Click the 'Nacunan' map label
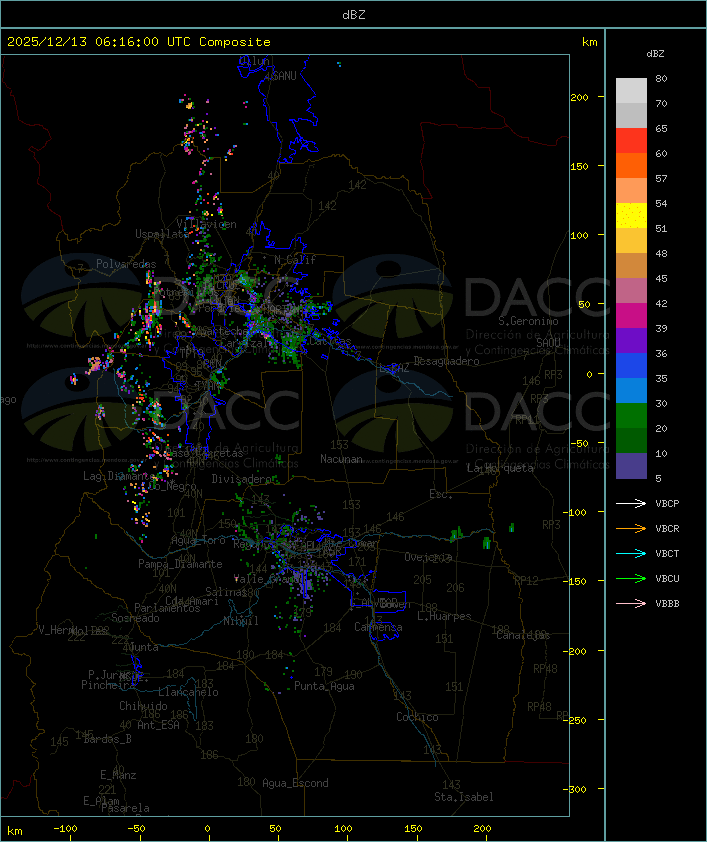 tap(341, 459)
